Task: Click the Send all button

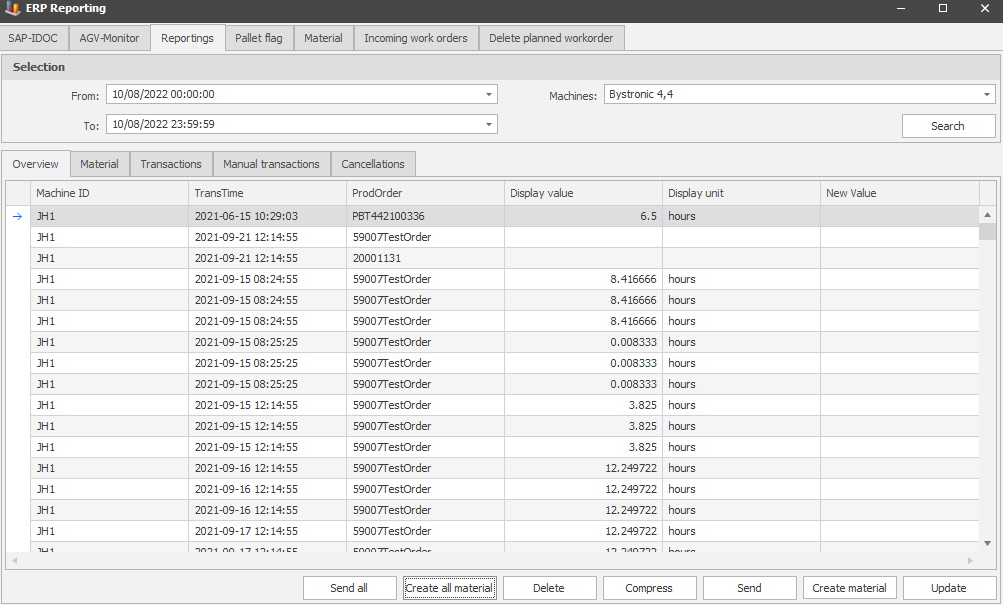Action: point(349,588)
